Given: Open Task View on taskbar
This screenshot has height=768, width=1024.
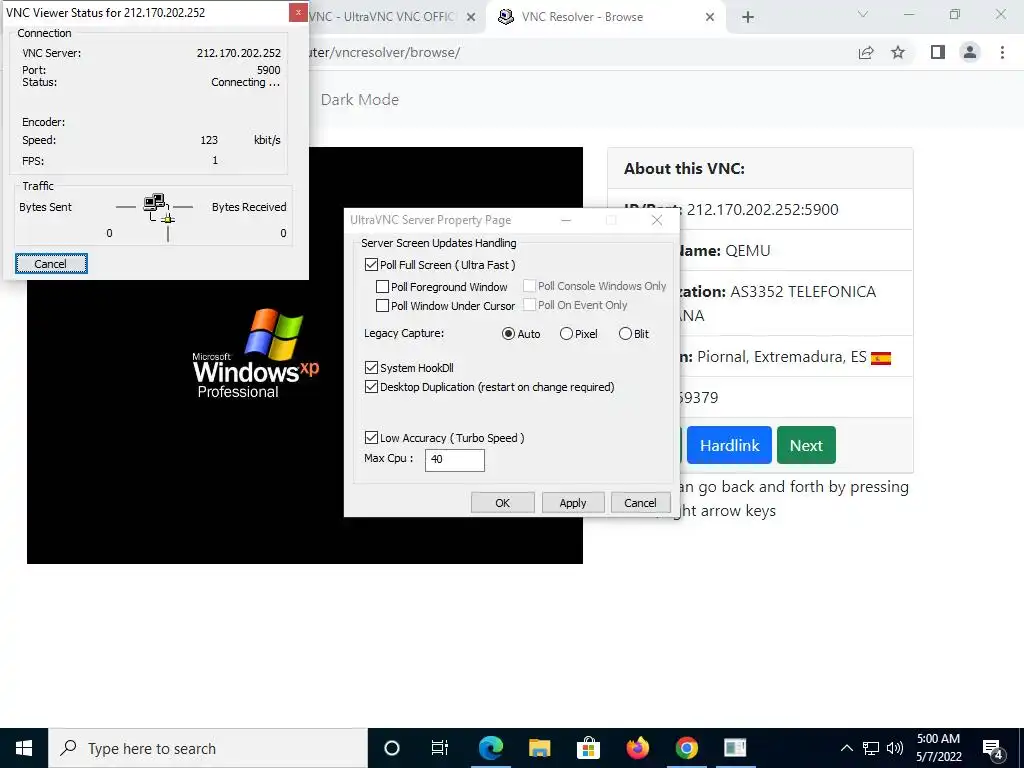Looking at the screenshot, I should [x=440, y=748].
